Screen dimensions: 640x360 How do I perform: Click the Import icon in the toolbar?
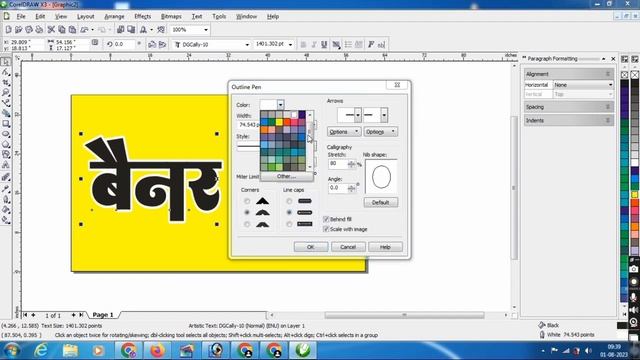coord(120,29)
